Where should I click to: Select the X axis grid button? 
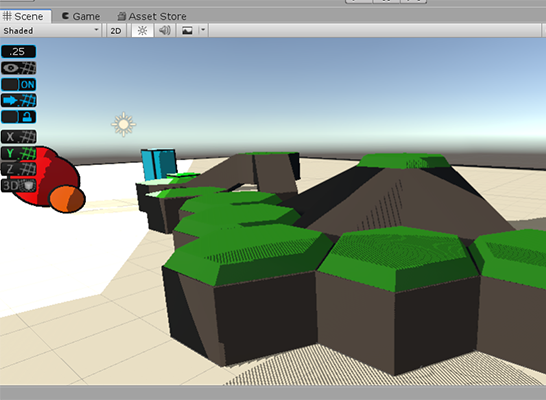click(x=18, y=137)
